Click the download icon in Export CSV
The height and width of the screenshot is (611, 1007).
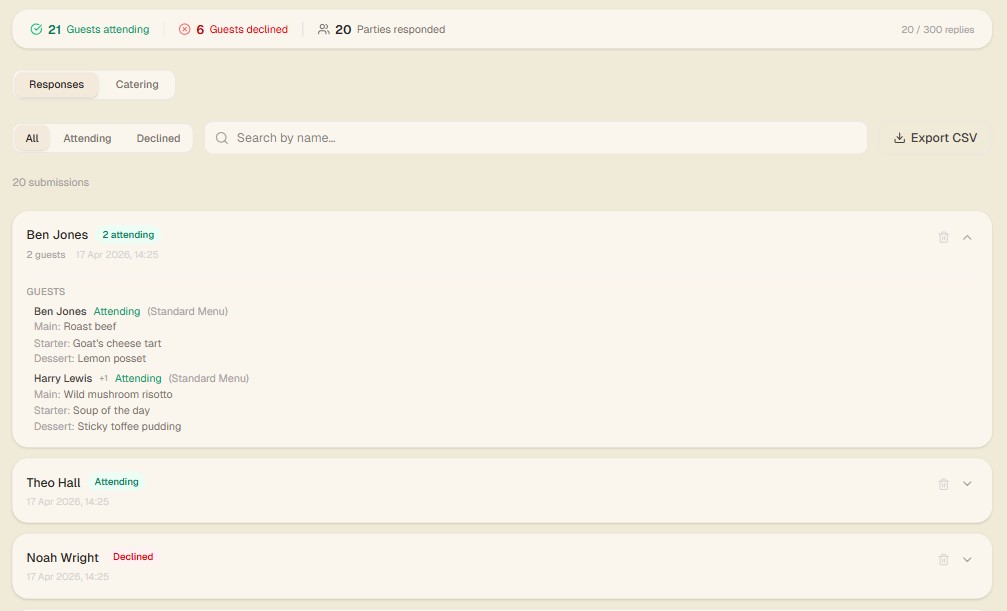click(x=899, y=138)
